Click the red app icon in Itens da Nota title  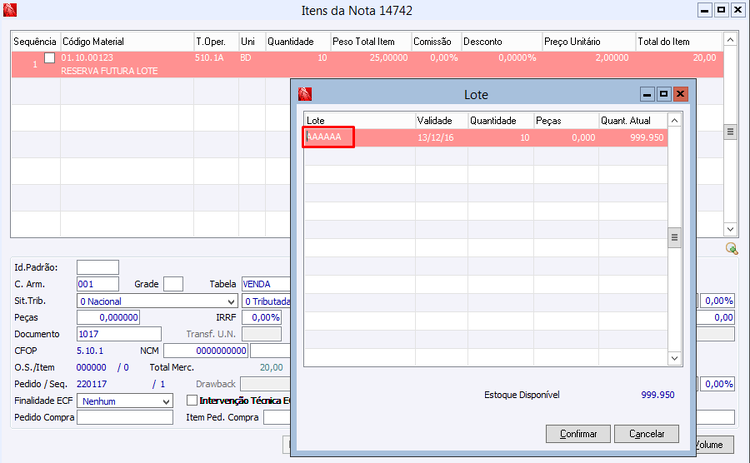(10, 10)
